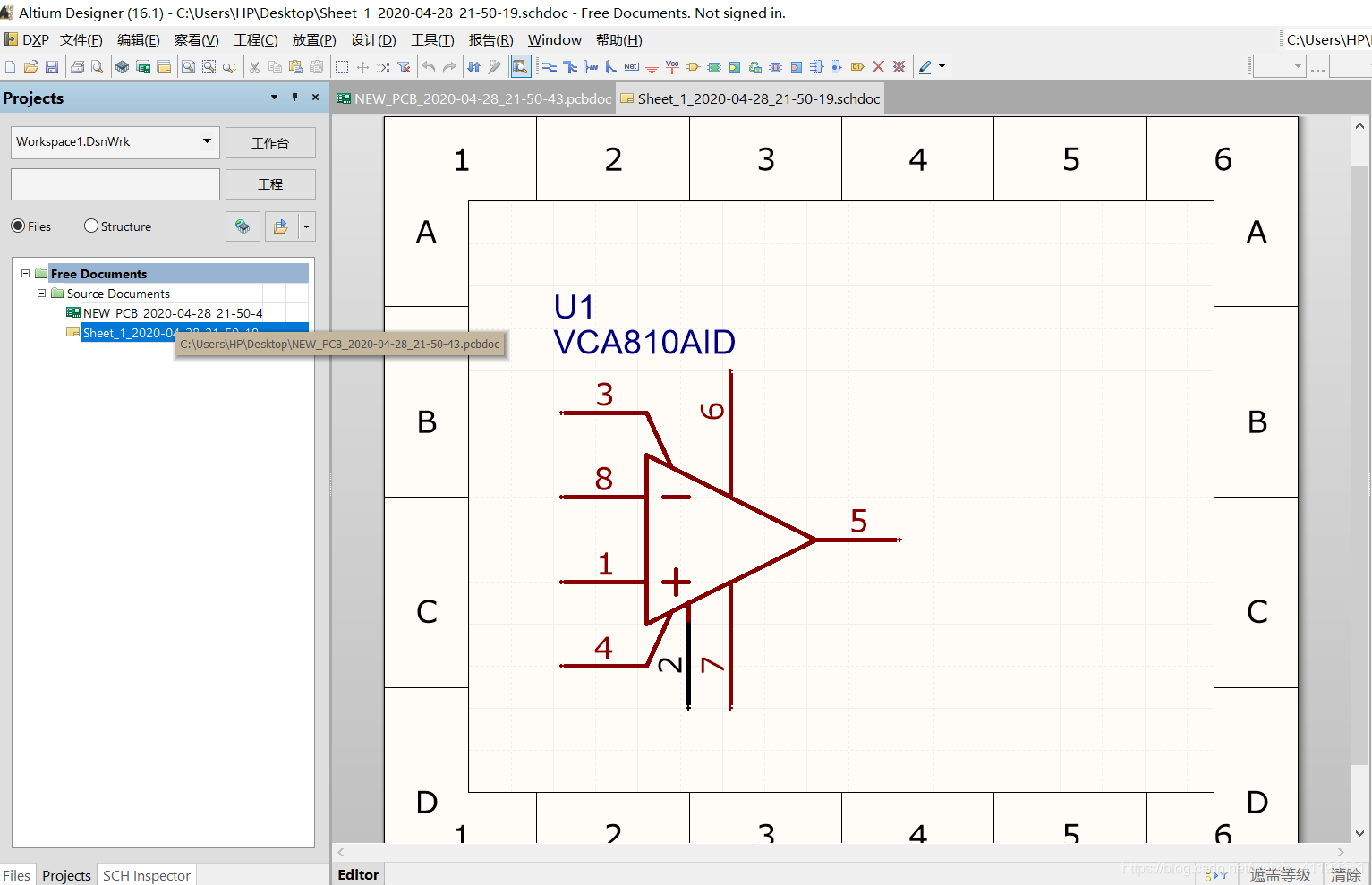Open a file with the folder icon

pos(31,67)
